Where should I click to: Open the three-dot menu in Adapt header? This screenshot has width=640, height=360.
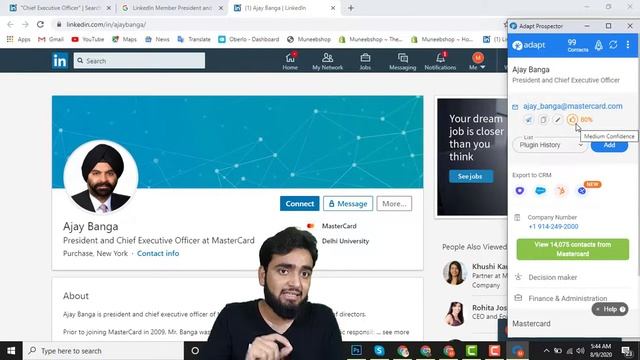tap(628, 45)
